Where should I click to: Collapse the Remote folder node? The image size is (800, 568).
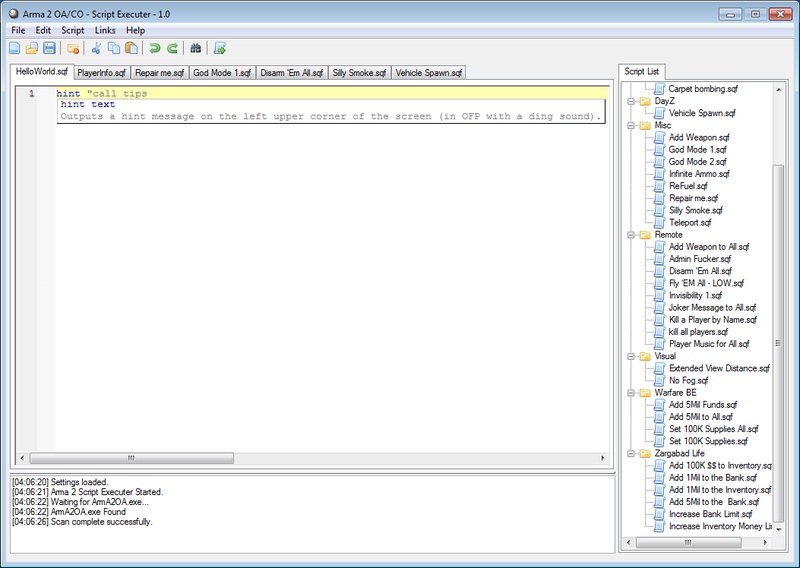tap(631, 235)
